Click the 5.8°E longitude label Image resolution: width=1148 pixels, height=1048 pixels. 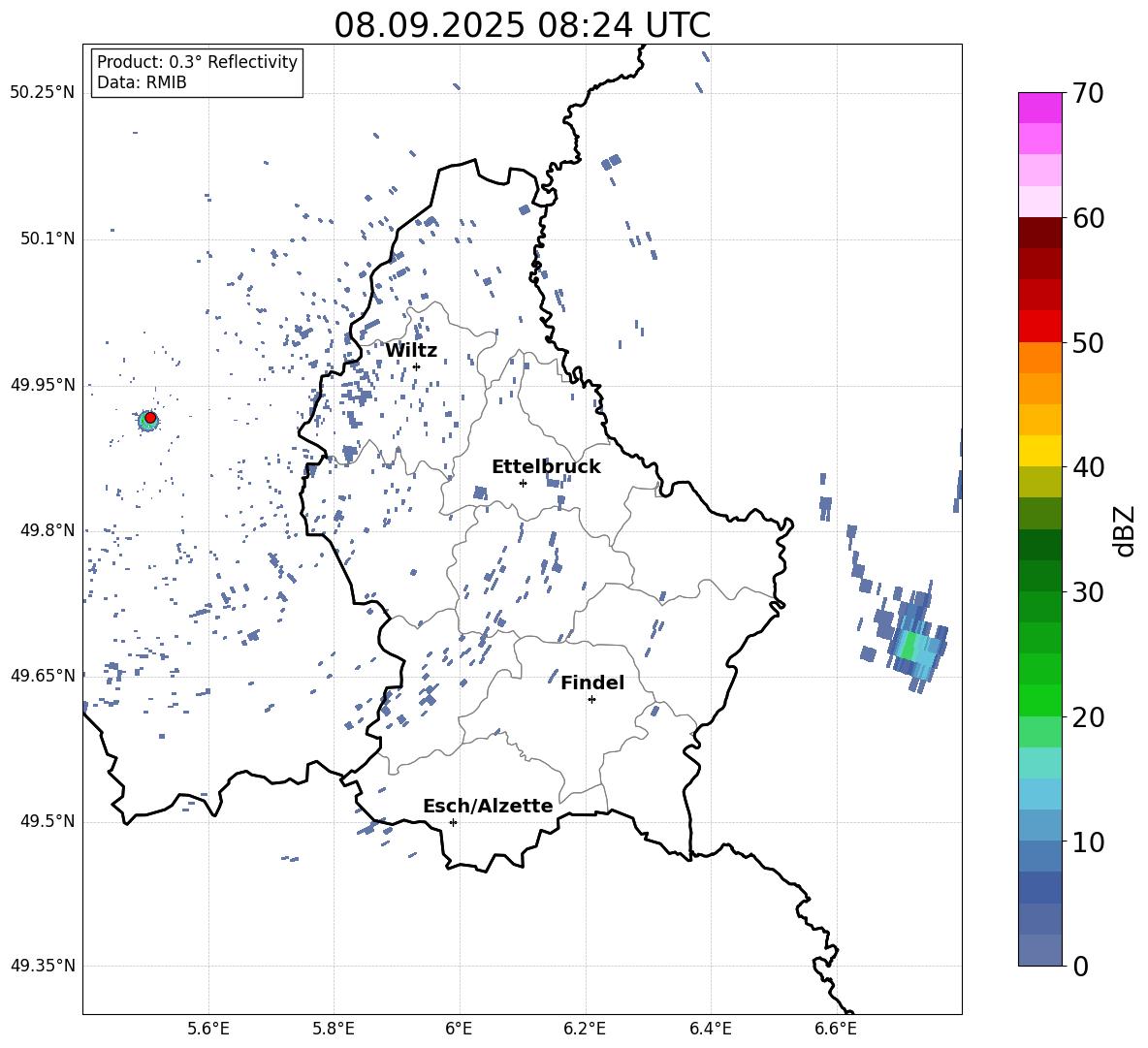[x=334, y=1029]
